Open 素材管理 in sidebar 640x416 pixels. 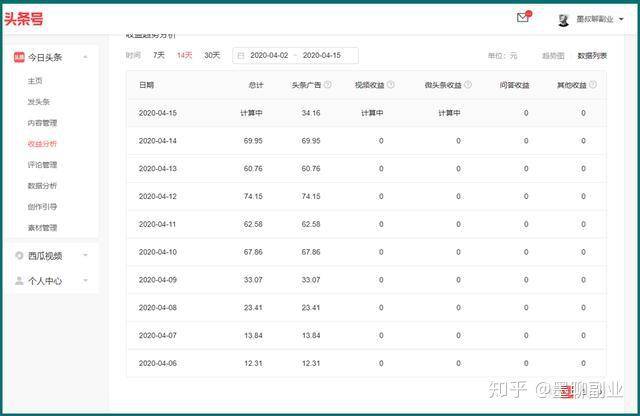pyautogui.click(x=42, y=227)
